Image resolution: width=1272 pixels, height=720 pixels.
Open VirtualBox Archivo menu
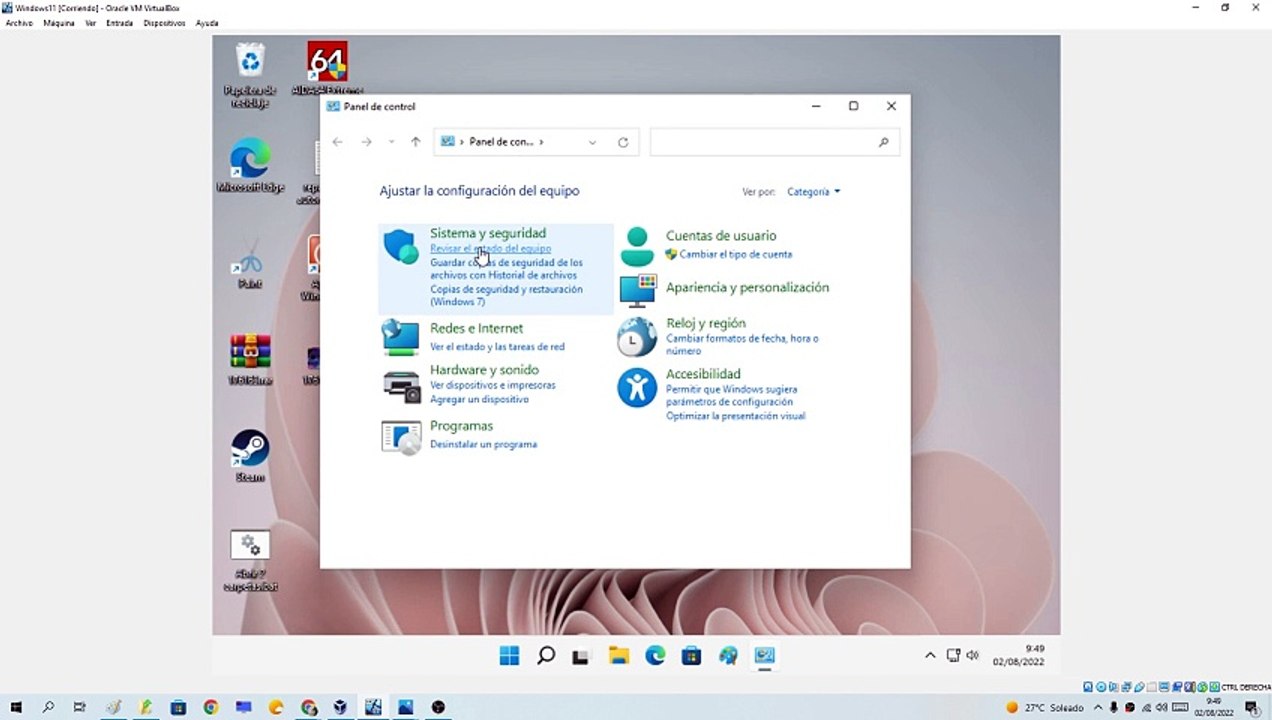pos(19,23)
